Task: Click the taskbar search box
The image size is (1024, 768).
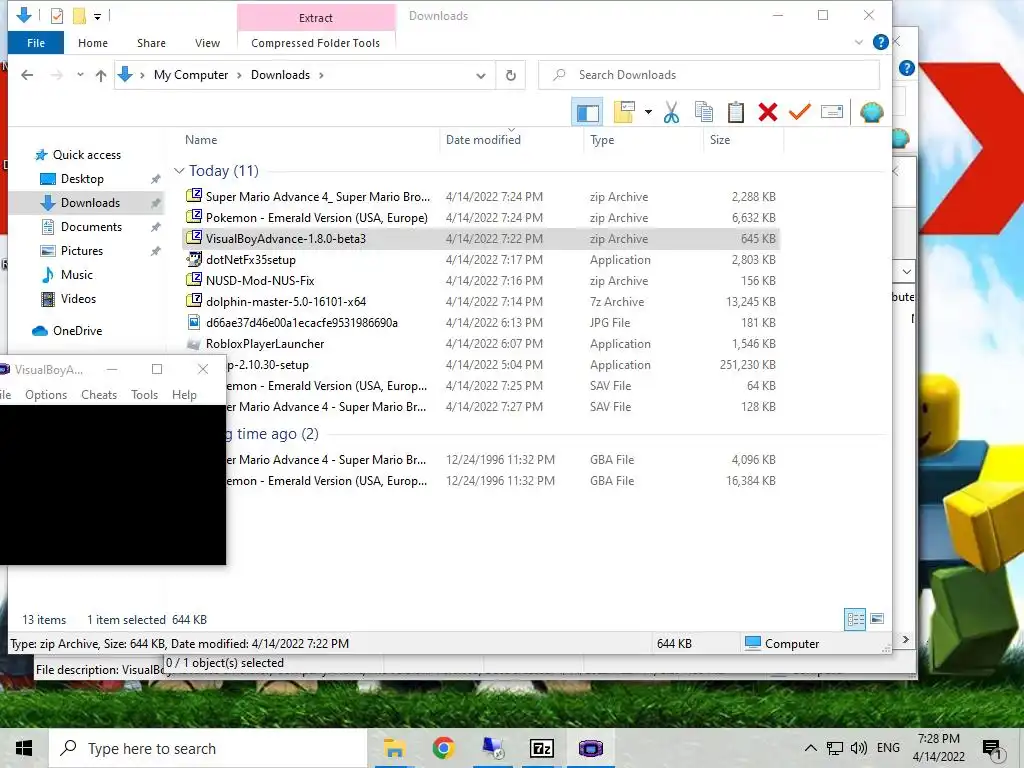Action: click(x=208, y=748)
